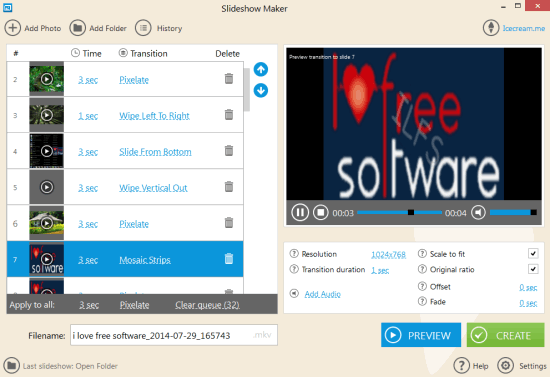Click the Add Audio link

pos(322,294)
